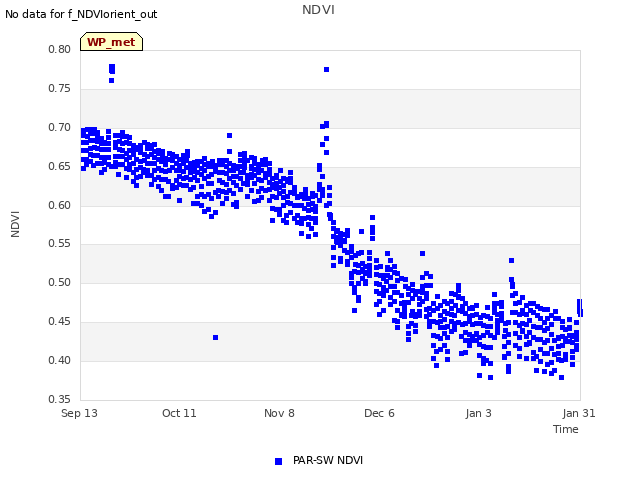Click the highest outlier point near 0.775 in mid-November
The image size is (640, 480).
tap(327, 70)
